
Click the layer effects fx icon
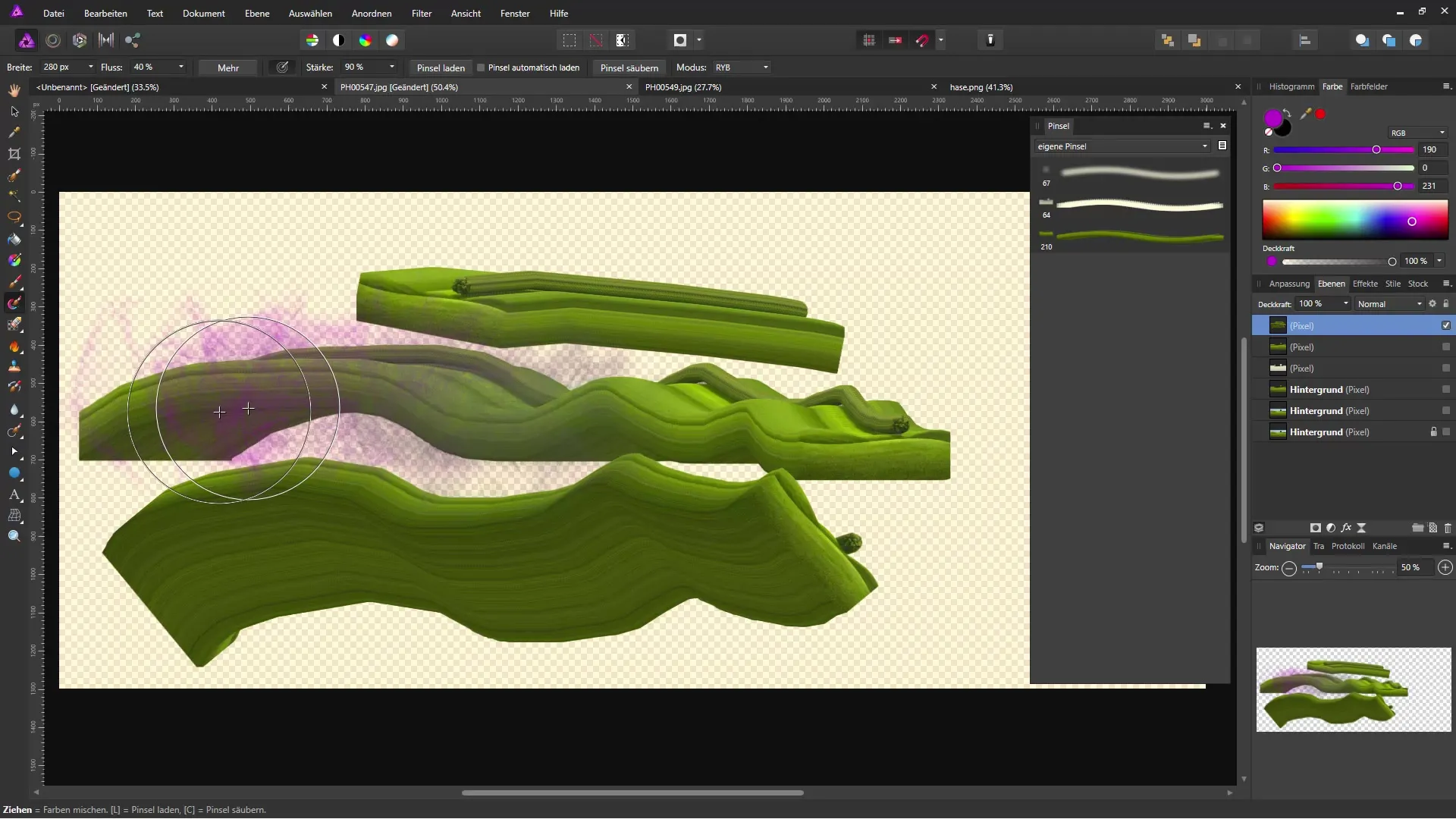pos(1346,528)
